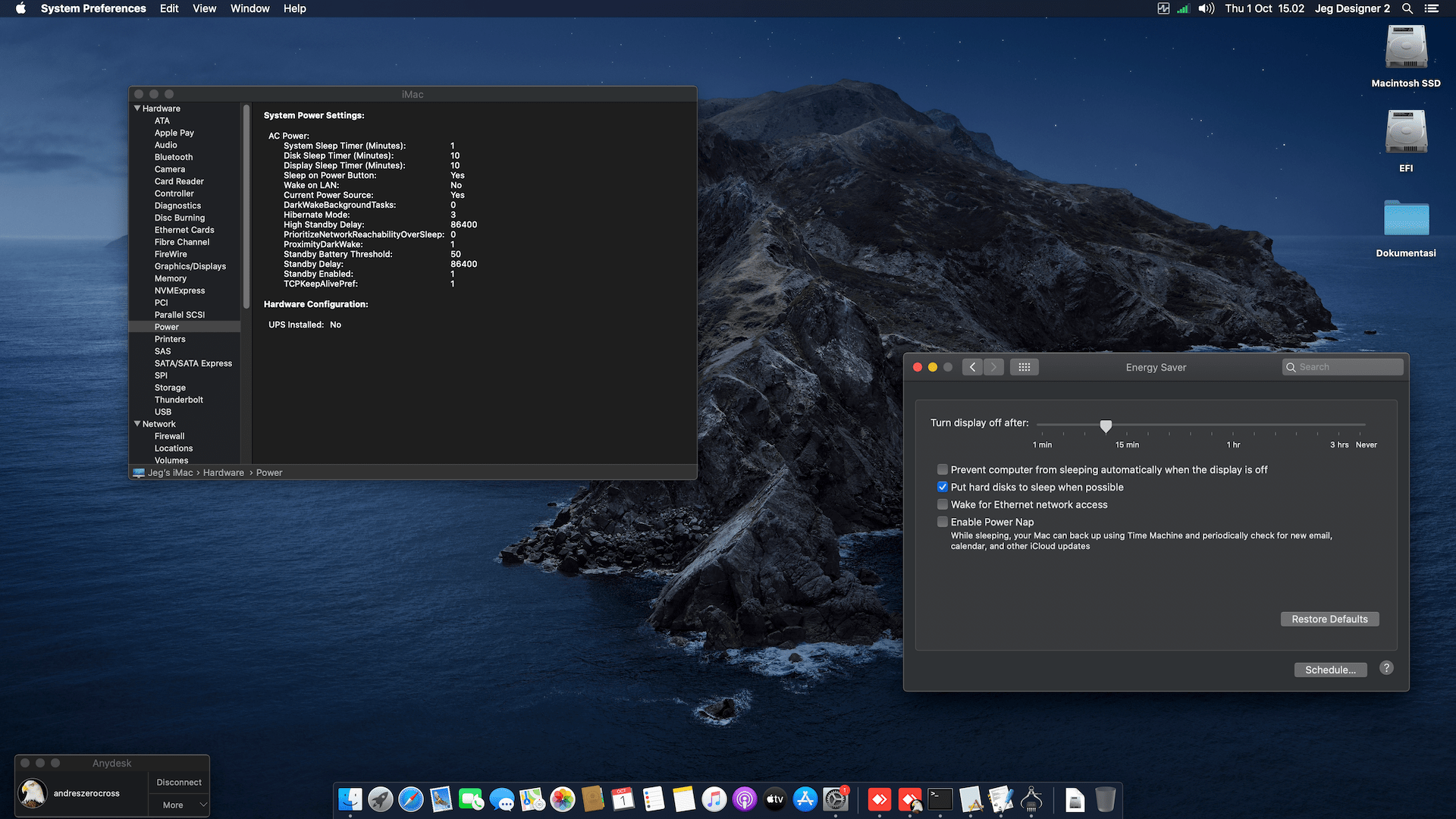The width and height of the screenshot is (1456, 819).
Task: Uncheck Put hard disks to sleep when possible
Action: tap(942, 487)
